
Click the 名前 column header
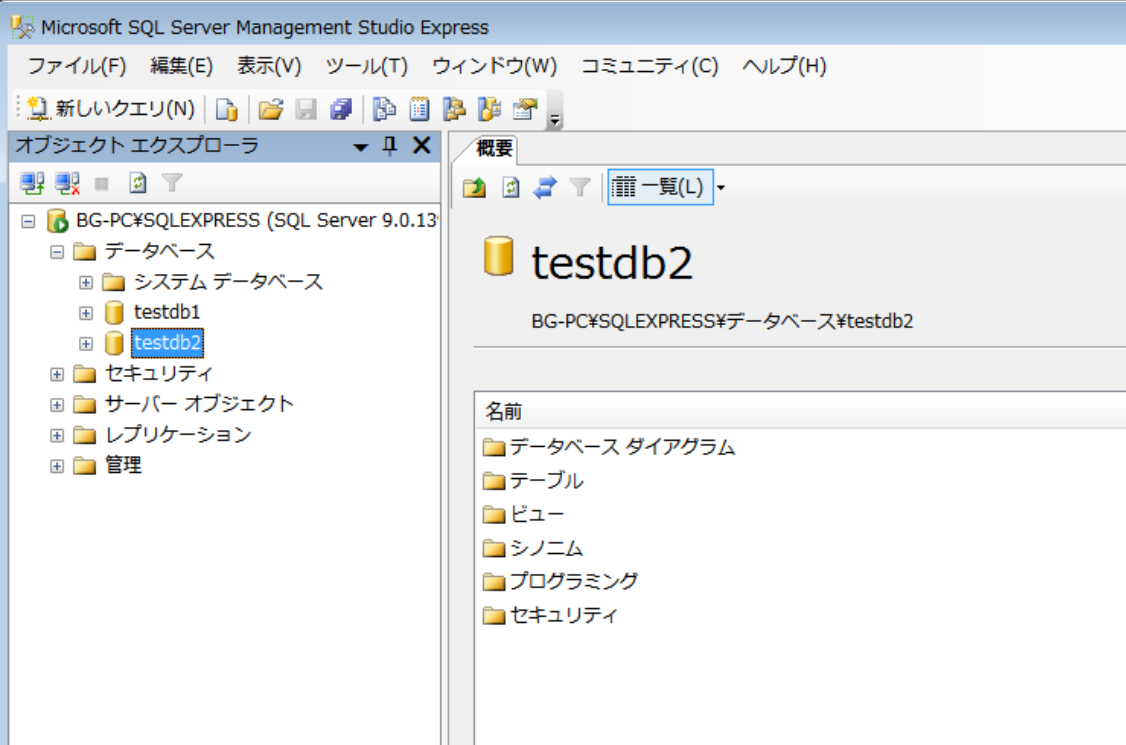[x=800, y=412]
